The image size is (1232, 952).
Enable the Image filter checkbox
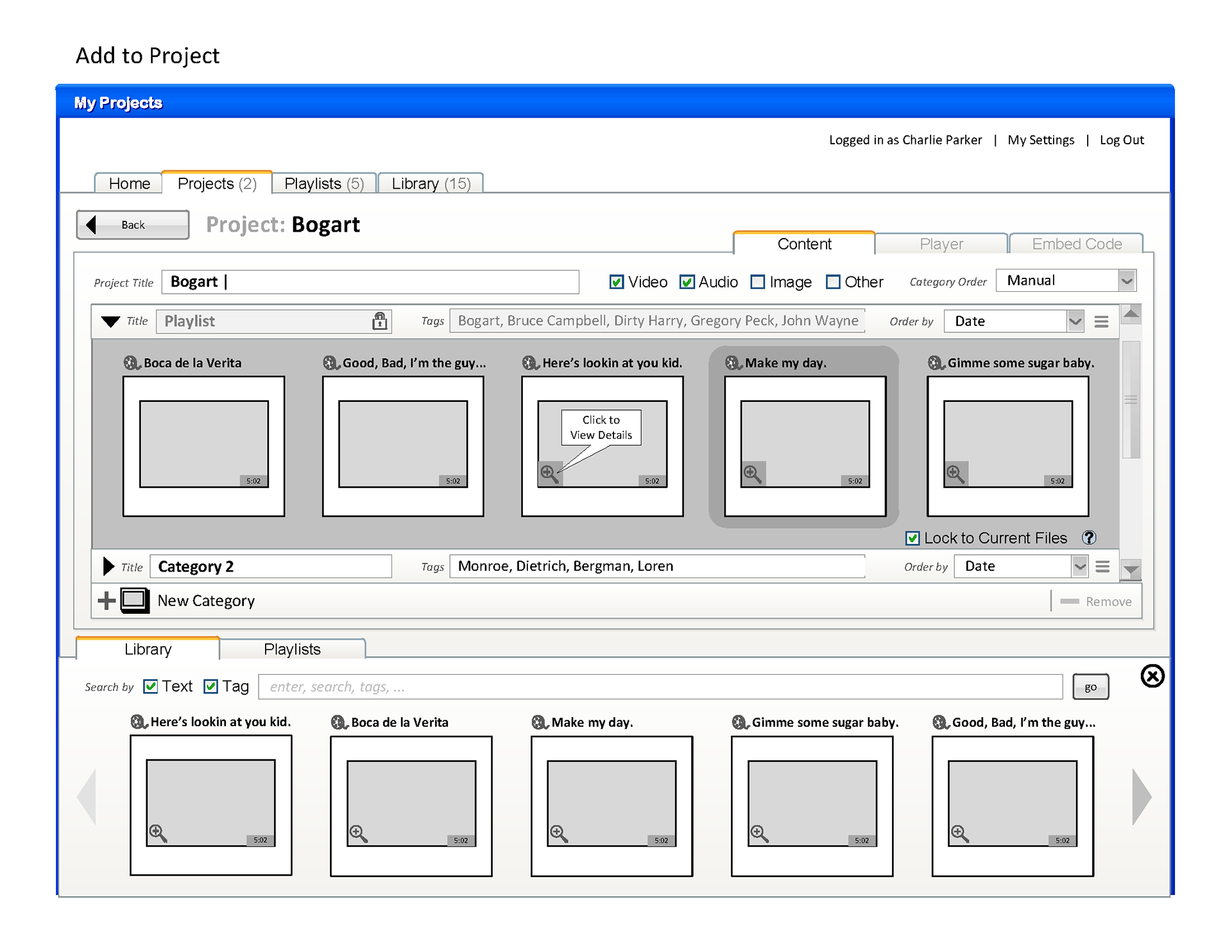(758, 282)
